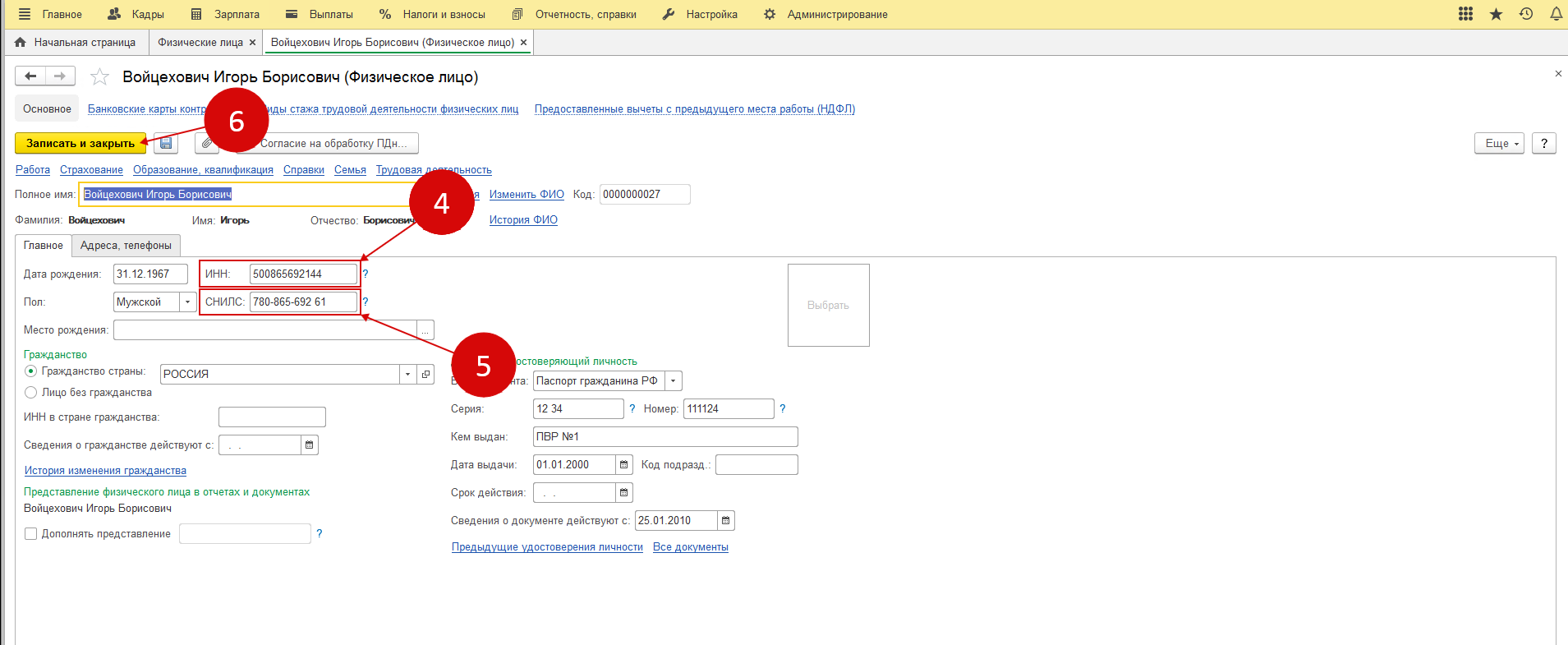
Task: Go forward with the right arrow button
Action: [x=60, y=76]
